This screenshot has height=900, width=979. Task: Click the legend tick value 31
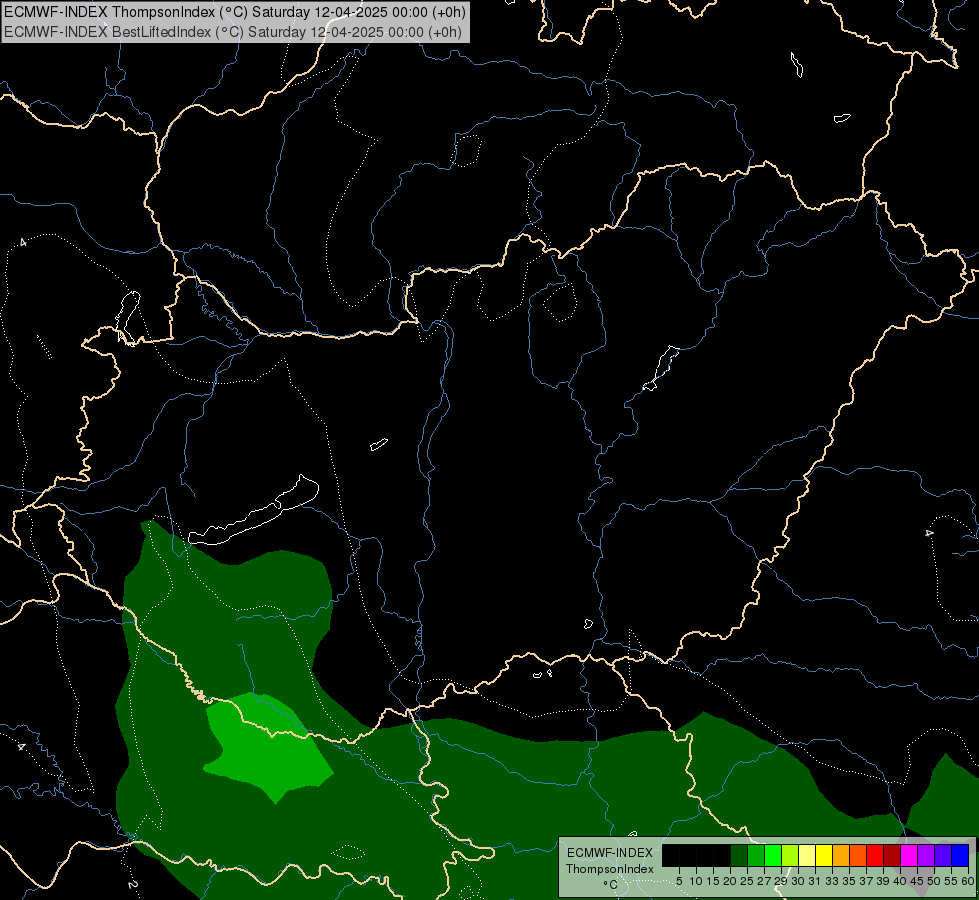pyautogui.click(x=815, y=881)
